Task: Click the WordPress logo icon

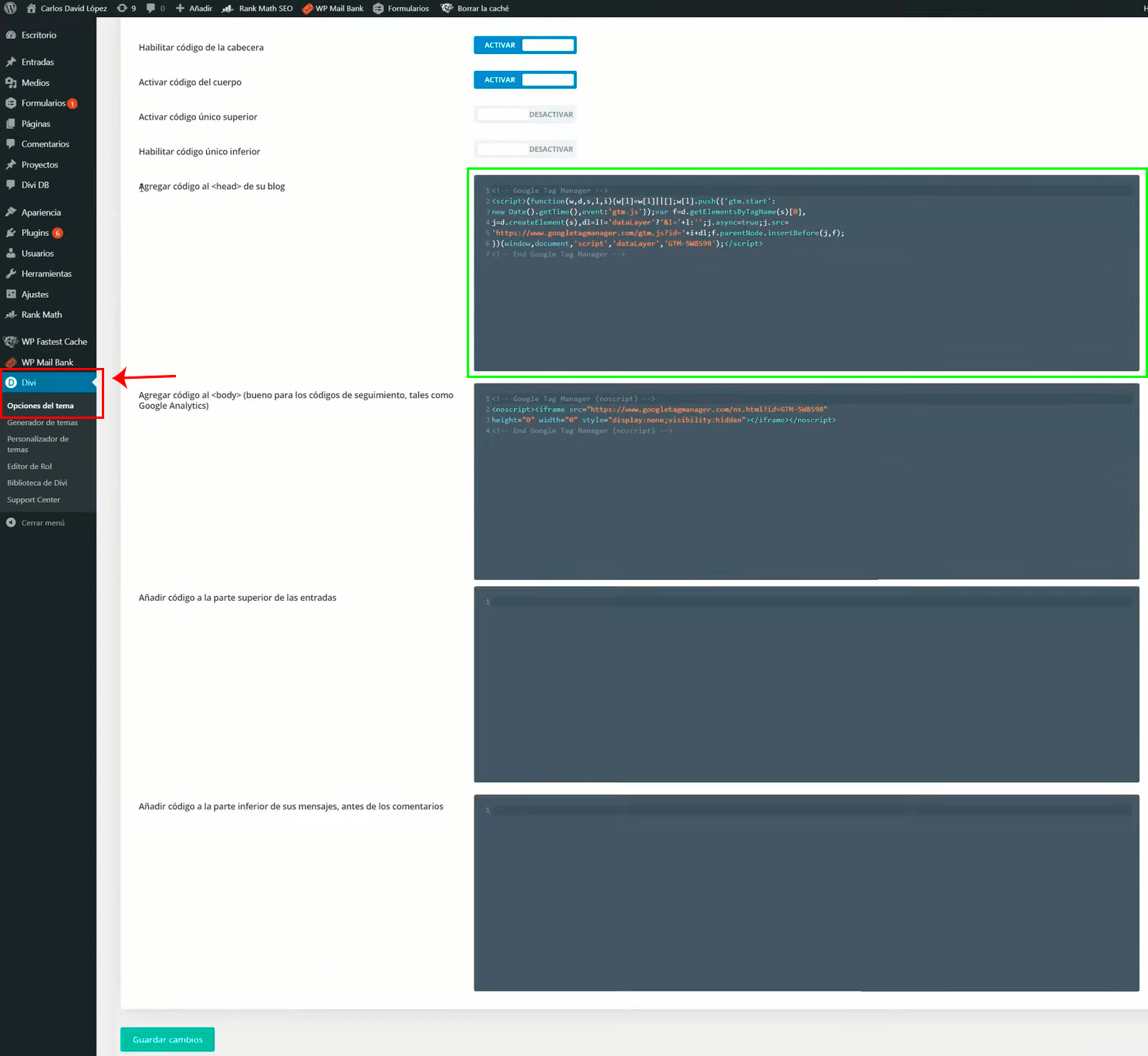Action: pyautogui.click(x=11, y=8)
